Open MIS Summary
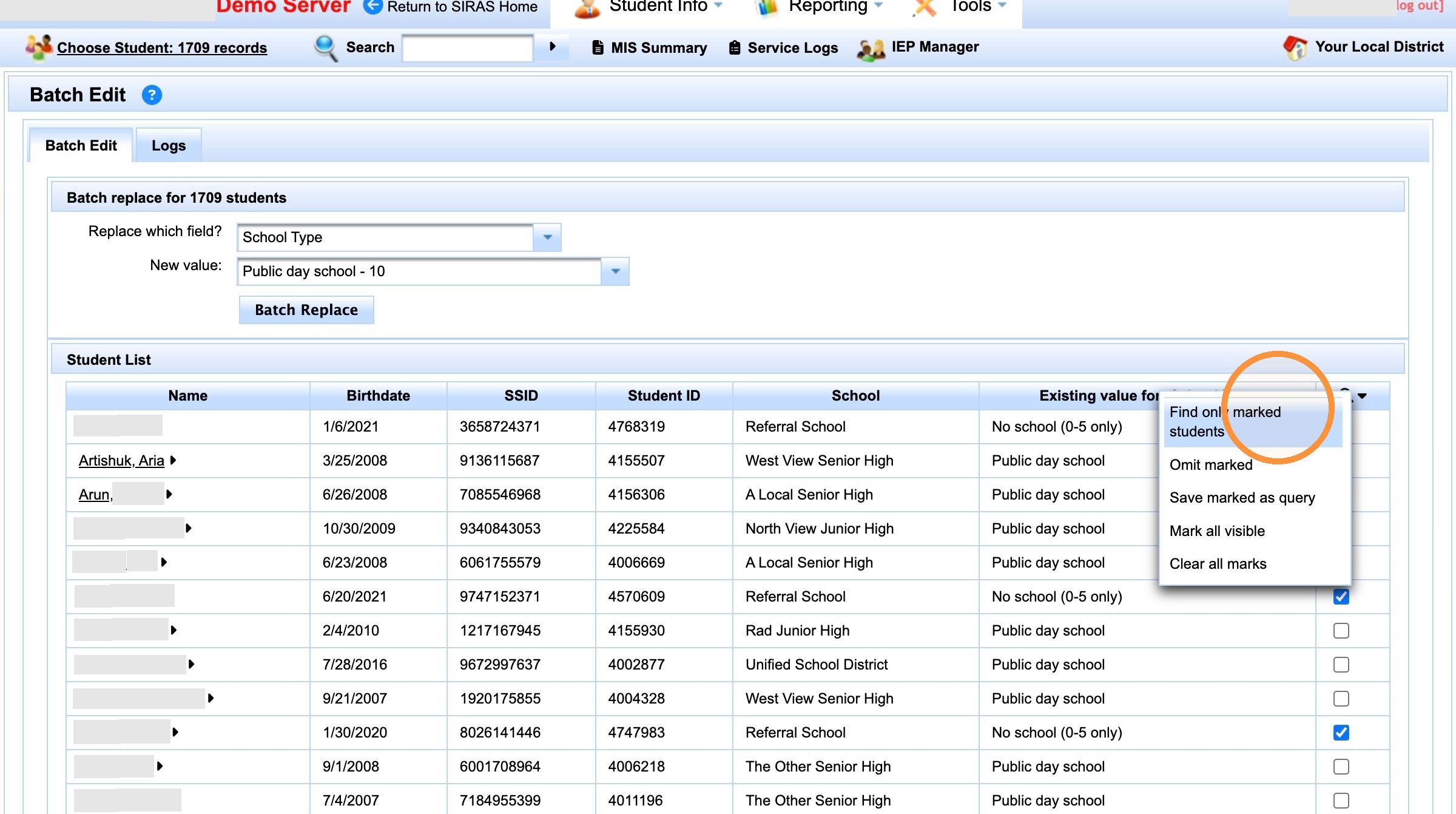Screen dimensions: 1456x814 pos(659,48)
